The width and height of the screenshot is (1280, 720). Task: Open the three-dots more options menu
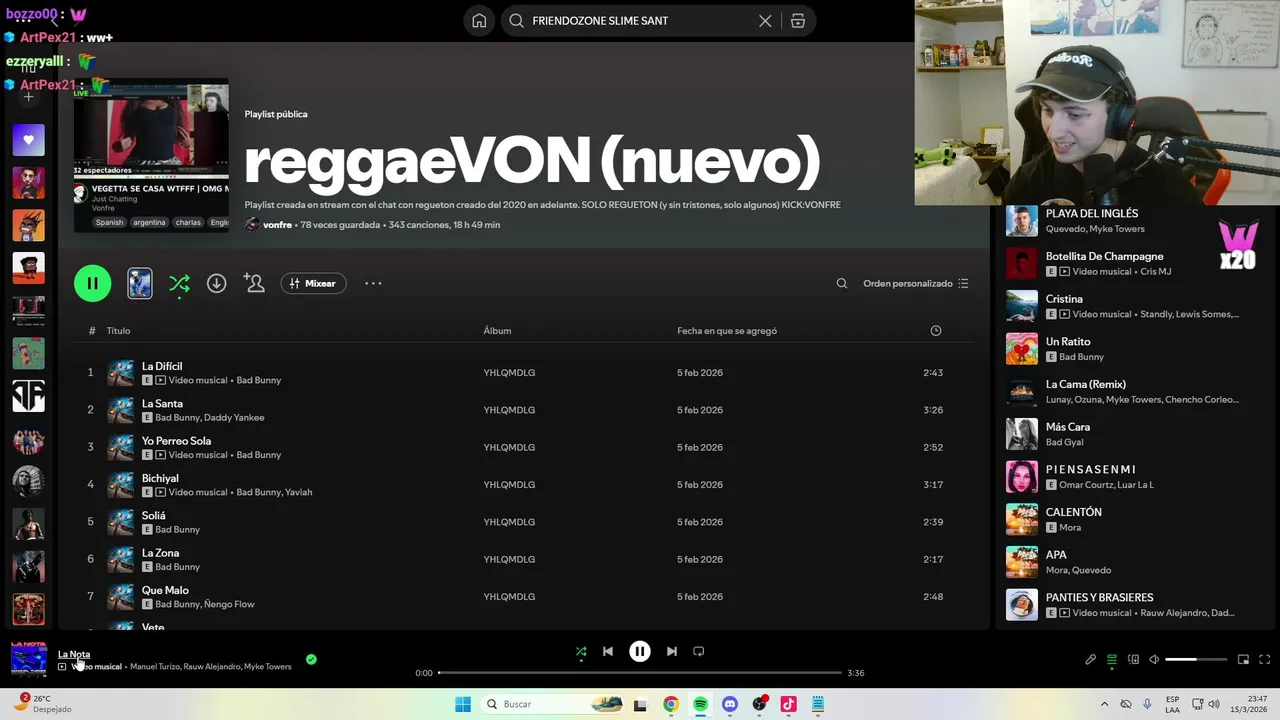click(373, 283)
